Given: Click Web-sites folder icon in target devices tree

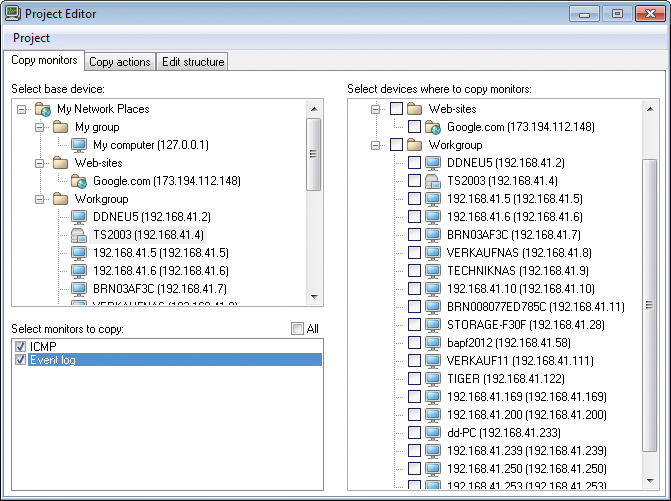Looking at the screenshot, I should [415, 109].
